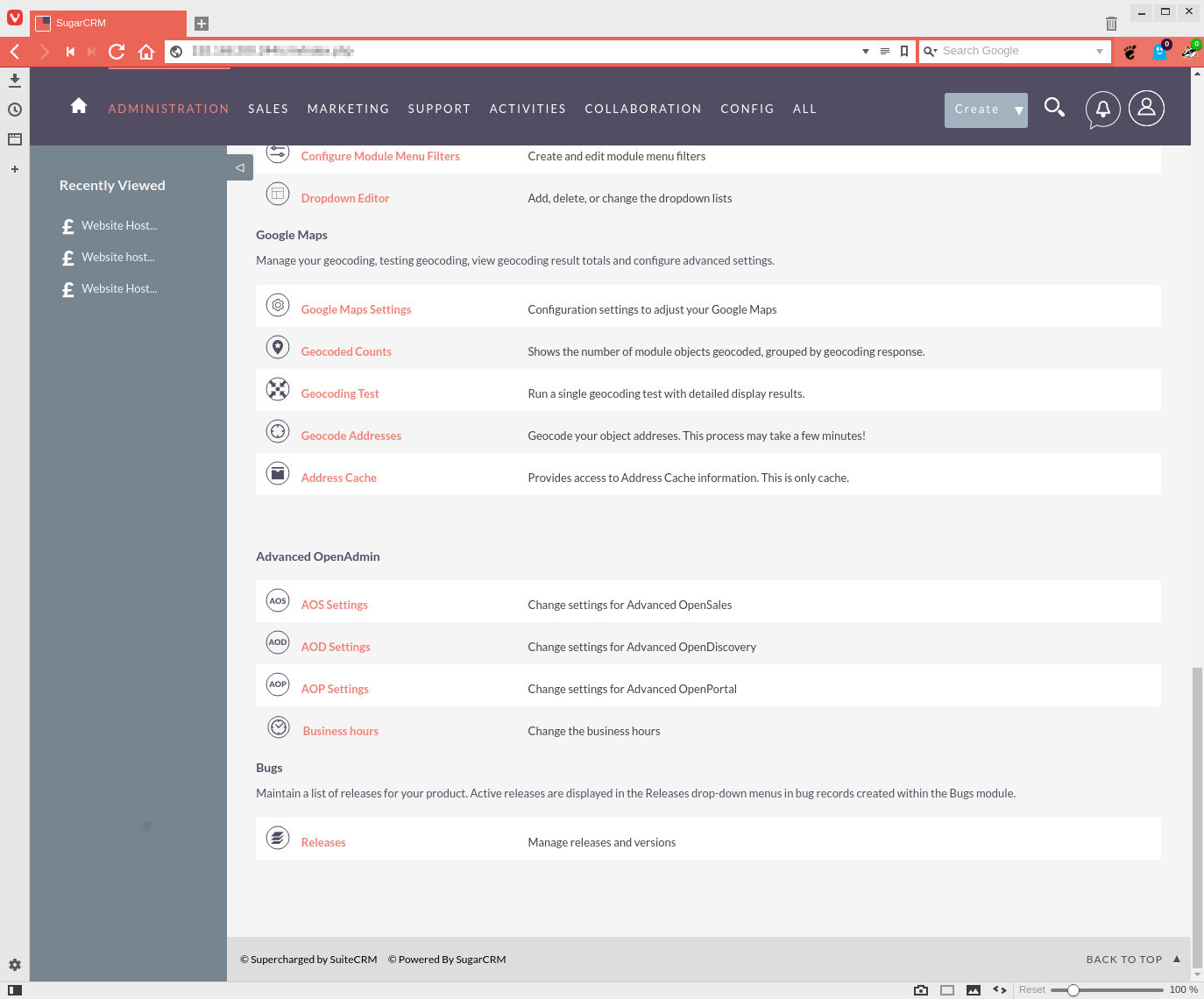Click the Google Maps Settings gear icon

[278, 305]
